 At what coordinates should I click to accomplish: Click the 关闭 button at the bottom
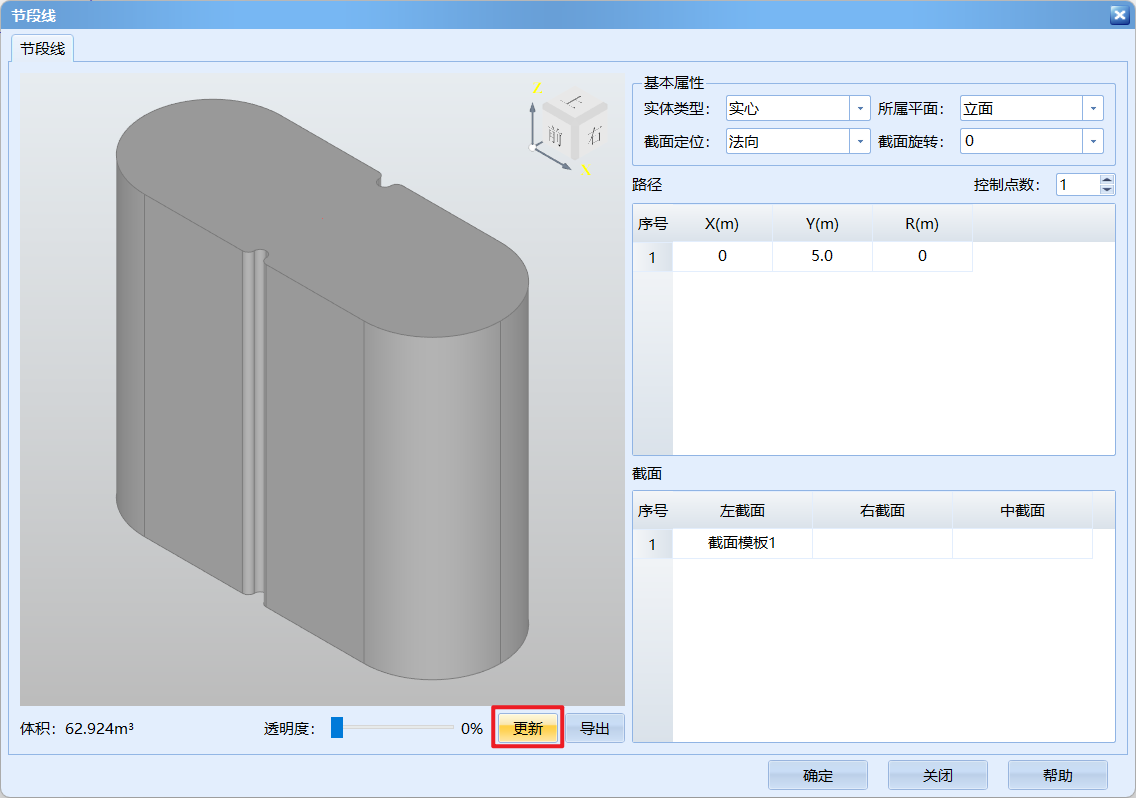point(938,775)
